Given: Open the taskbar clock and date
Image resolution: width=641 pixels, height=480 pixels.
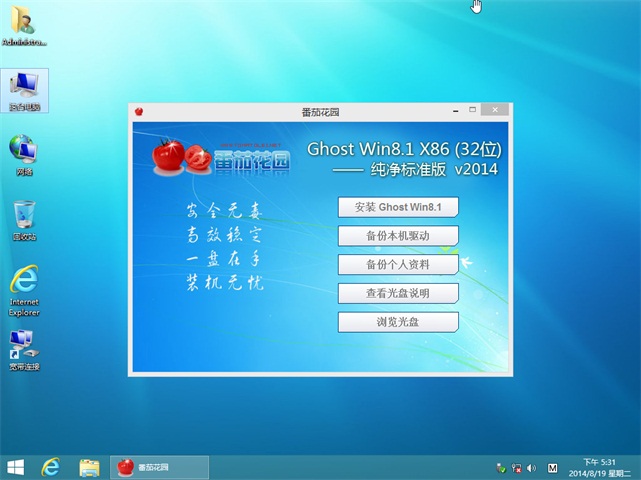Looking at the screenshot, I should tap(600, 467).
